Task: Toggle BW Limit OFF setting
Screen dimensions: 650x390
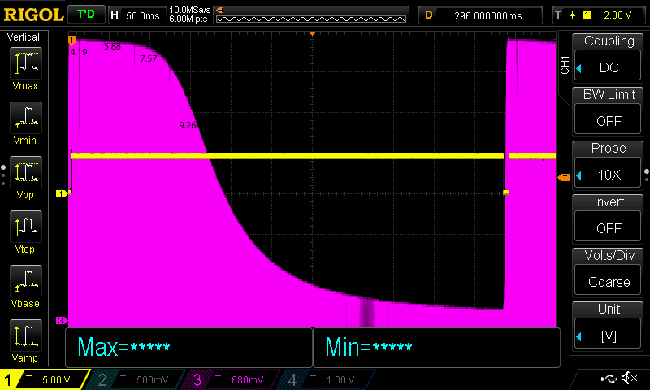Action: pyautogui.click(x=607, y=111)
